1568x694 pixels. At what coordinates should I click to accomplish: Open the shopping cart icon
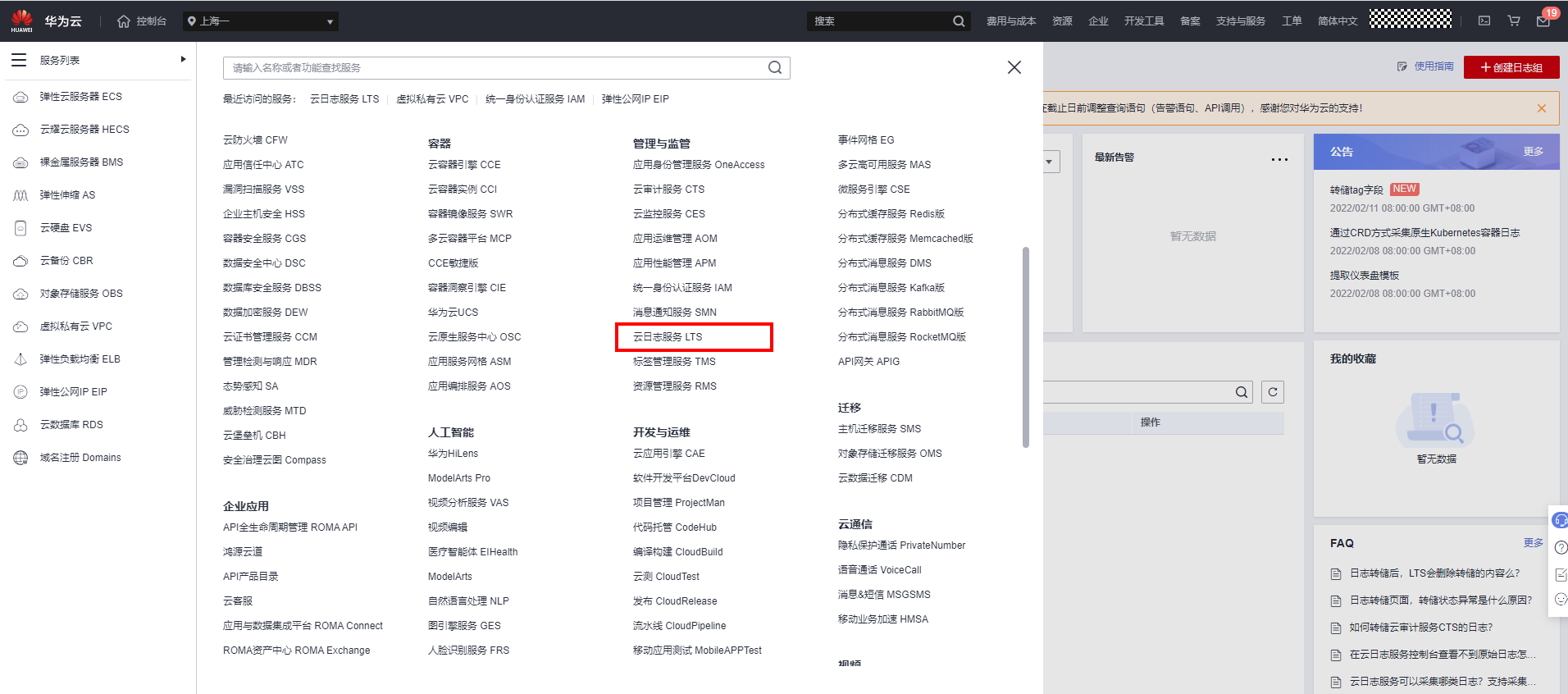click(x=1514, y=21)
